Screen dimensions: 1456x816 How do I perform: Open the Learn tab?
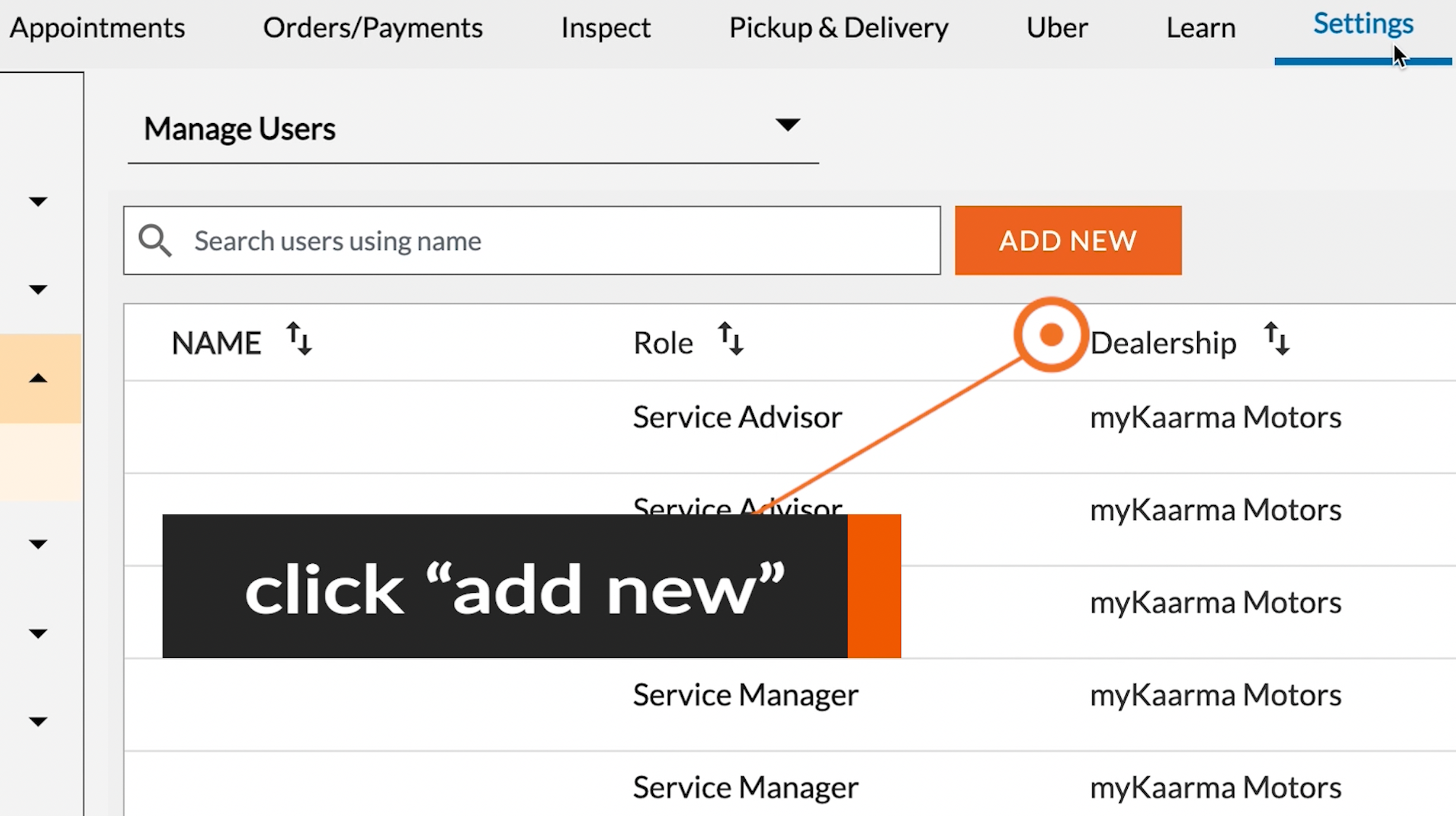(1201, 28)
